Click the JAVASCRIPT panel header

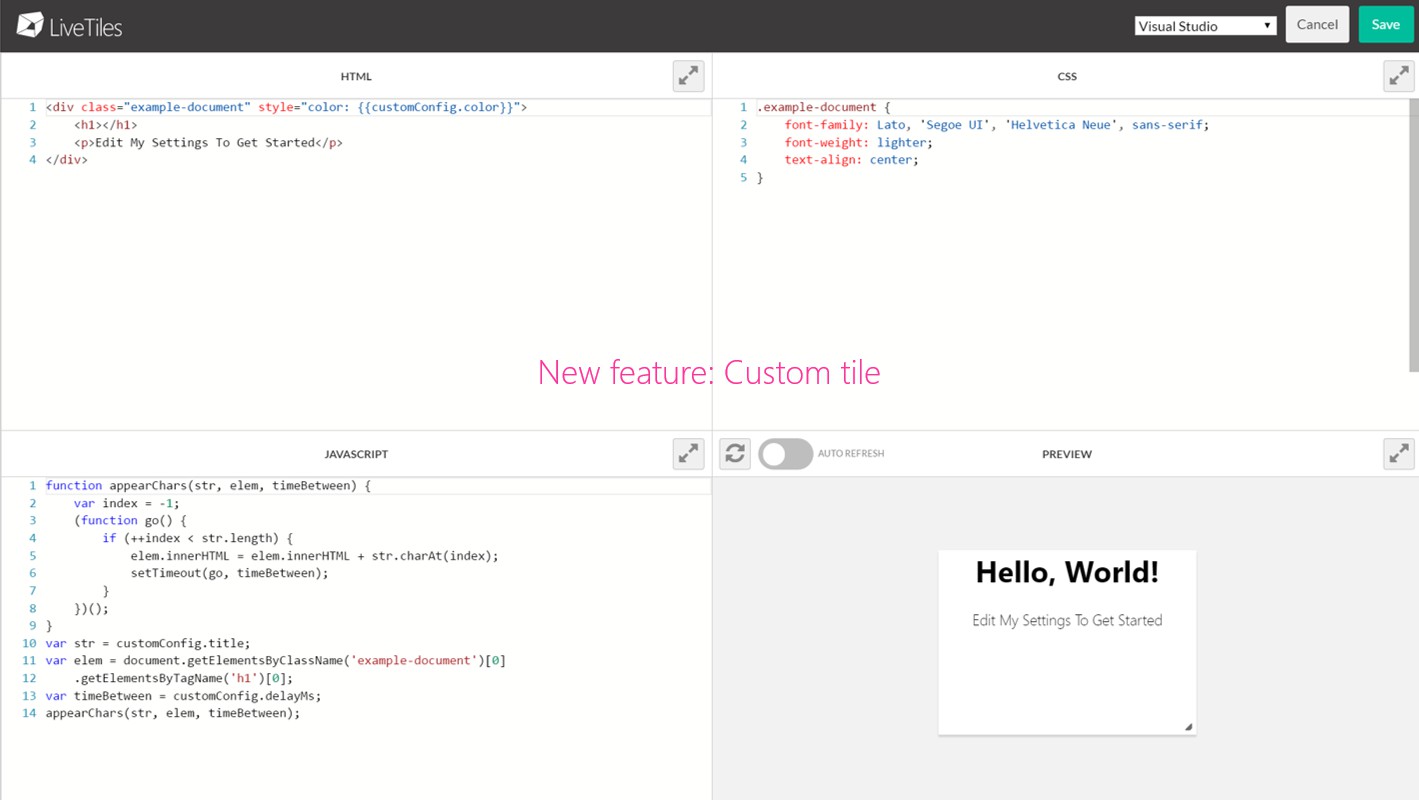[356, 454]
